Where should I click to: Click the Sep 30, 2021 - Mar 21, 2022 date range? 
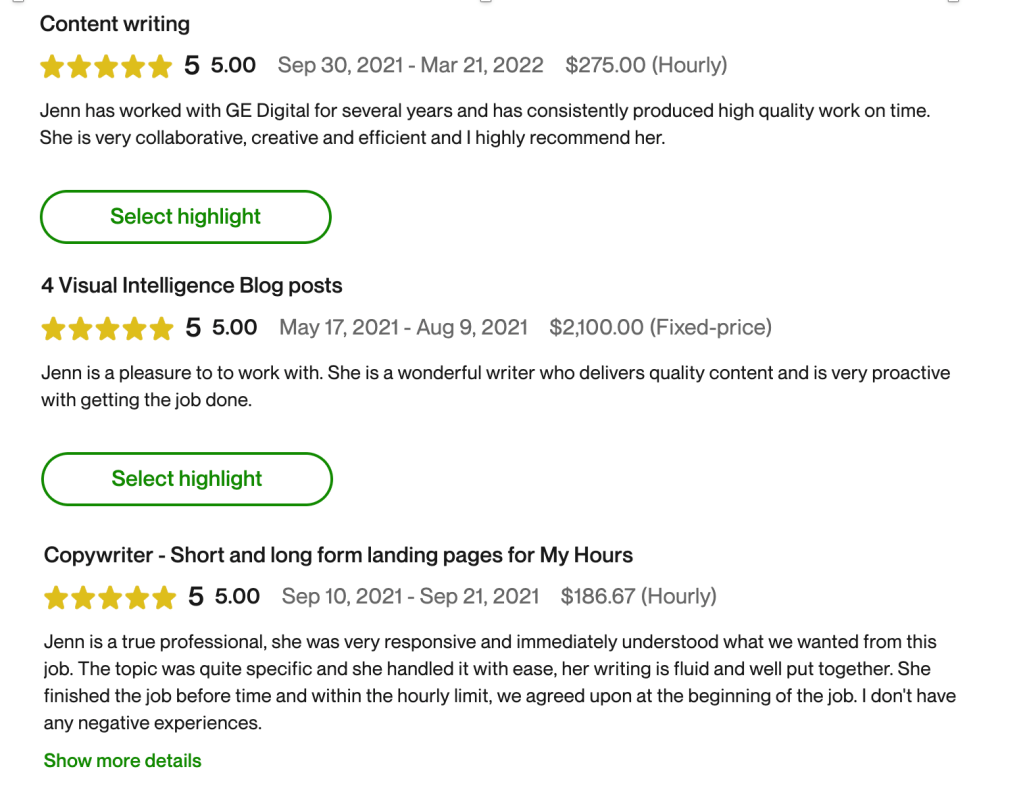click(x=410, y=66)
